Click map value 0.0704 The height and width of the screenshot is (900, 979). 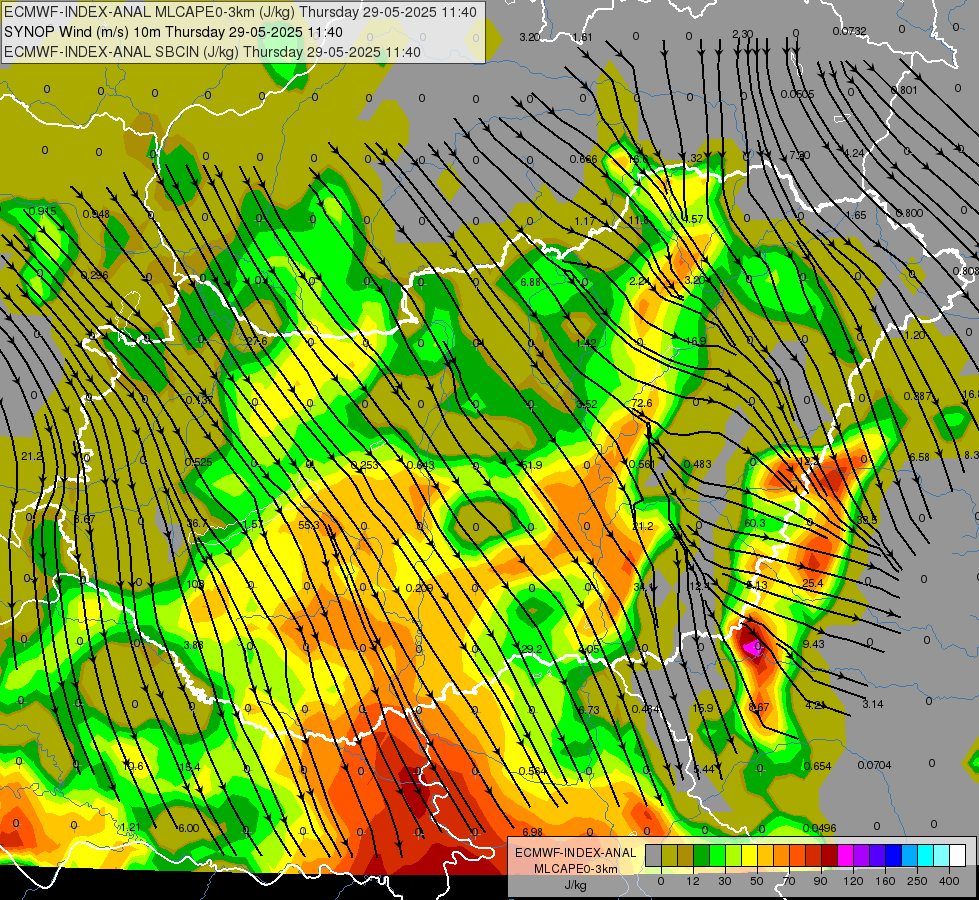point(874,765)
